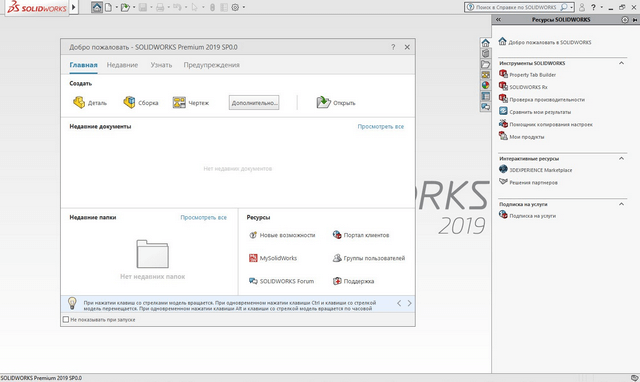
Task: Collapse the Интерактивные ресурсы section
Action: coord(621,158)
